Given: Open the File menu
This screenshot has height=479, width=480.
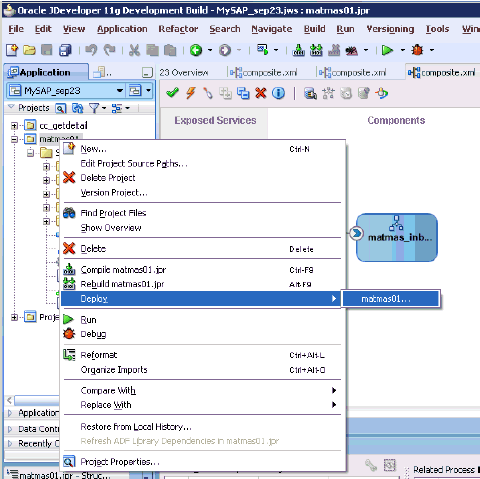Looking at the screenshot, I should pos(16,29).
